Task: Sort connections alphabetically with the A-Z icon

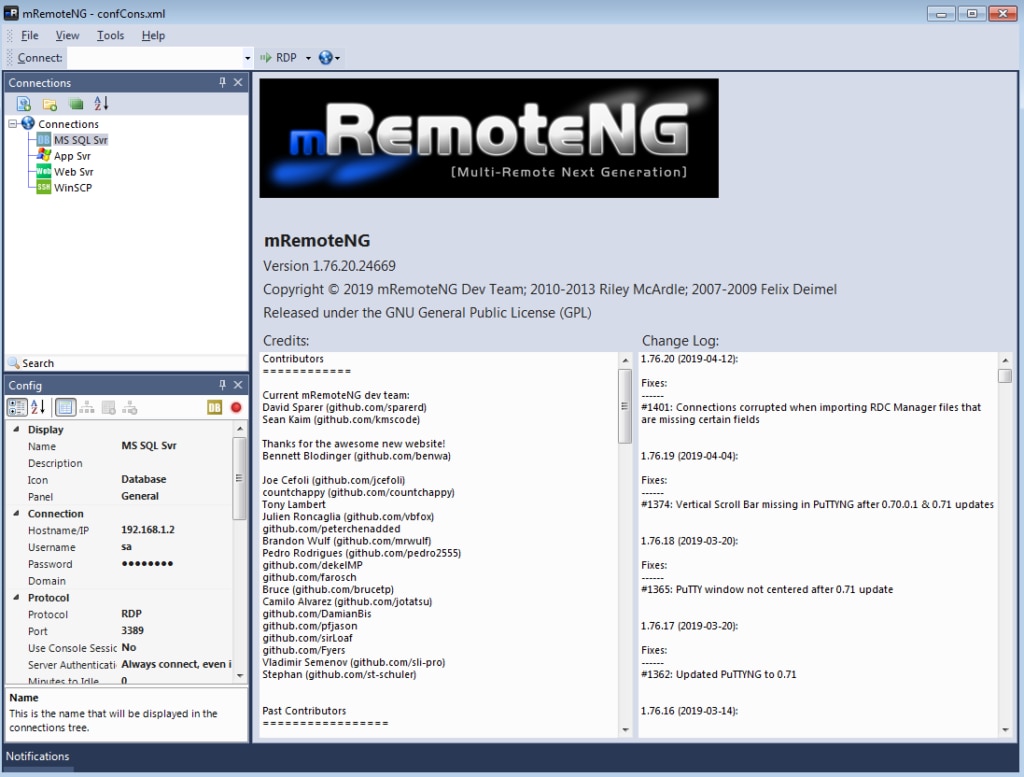Action: click(101, 103)
